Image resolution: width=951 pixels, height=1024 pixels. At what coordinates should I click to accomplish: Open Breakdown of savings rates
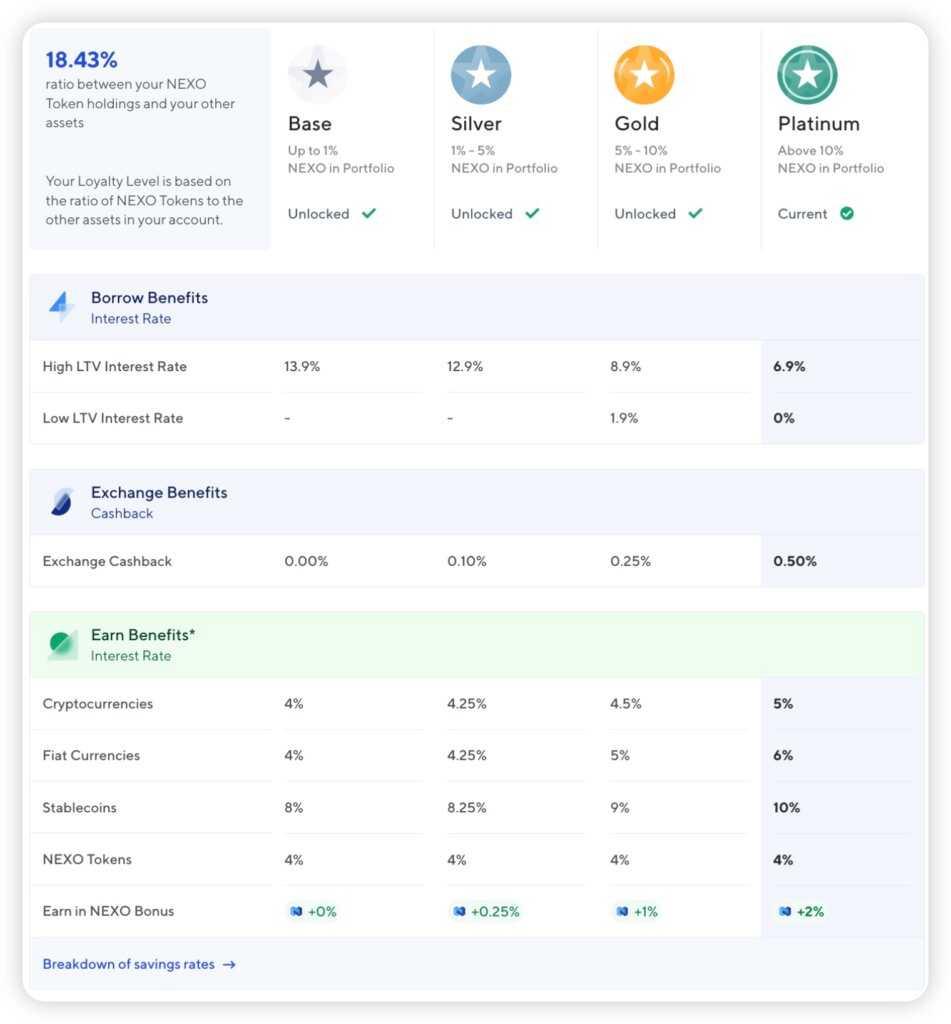(x=140, y=963)
